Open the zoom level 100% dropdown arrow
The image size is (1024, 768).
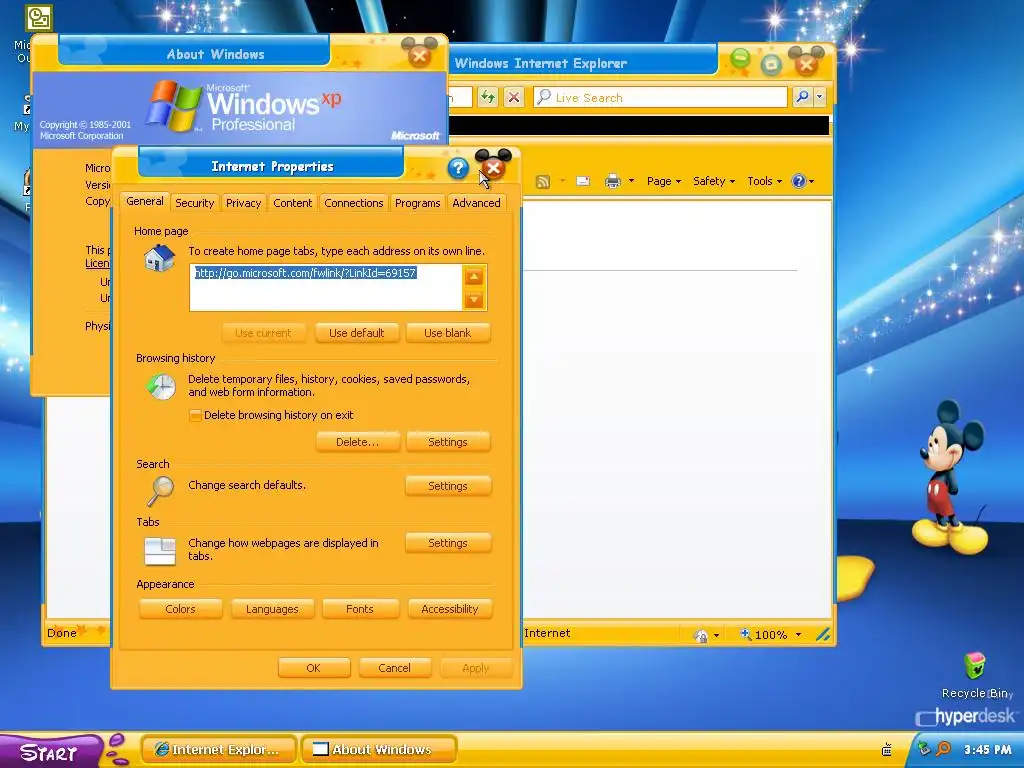798,635
